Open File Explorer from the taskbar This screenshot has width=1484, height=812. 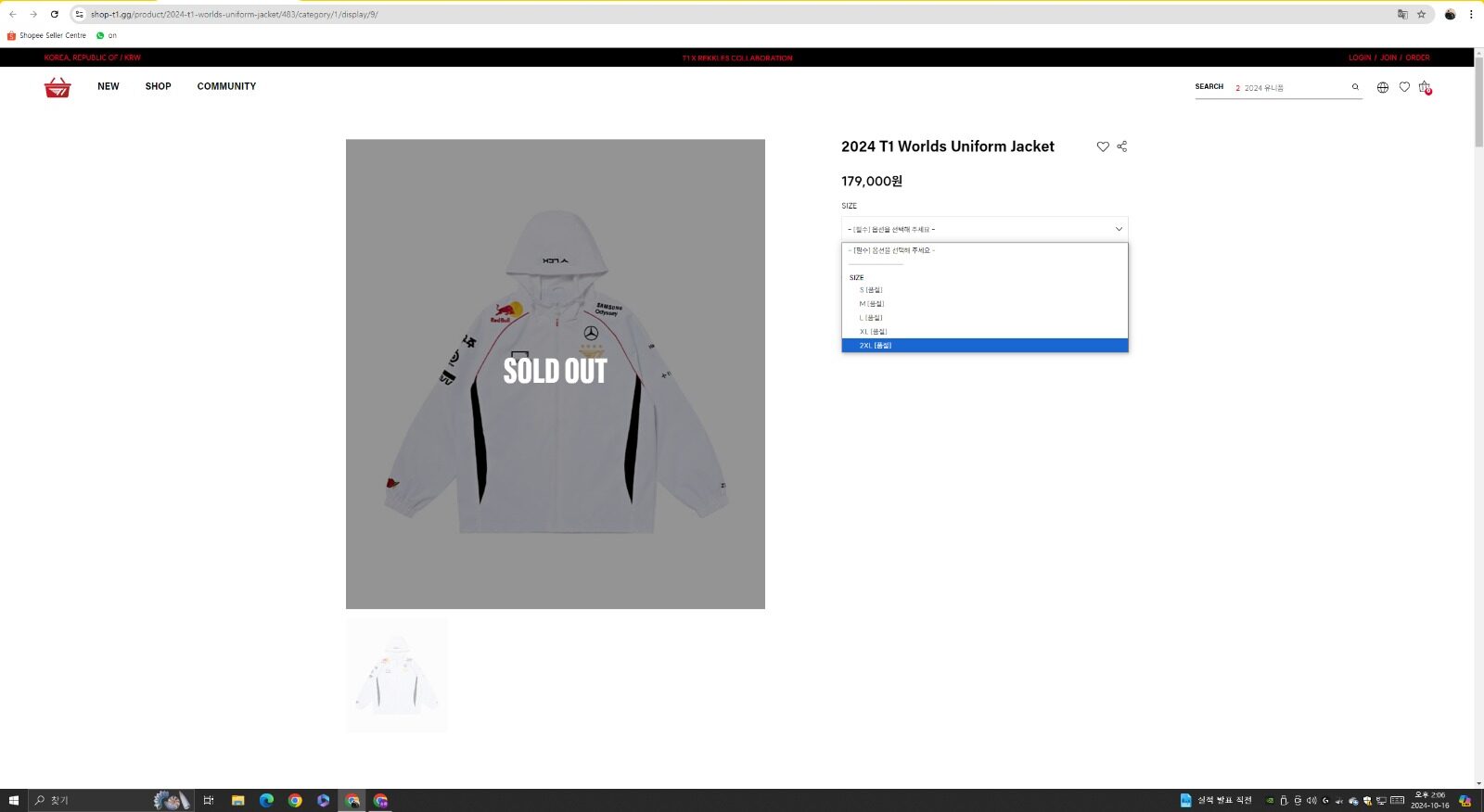pos(238,801)
